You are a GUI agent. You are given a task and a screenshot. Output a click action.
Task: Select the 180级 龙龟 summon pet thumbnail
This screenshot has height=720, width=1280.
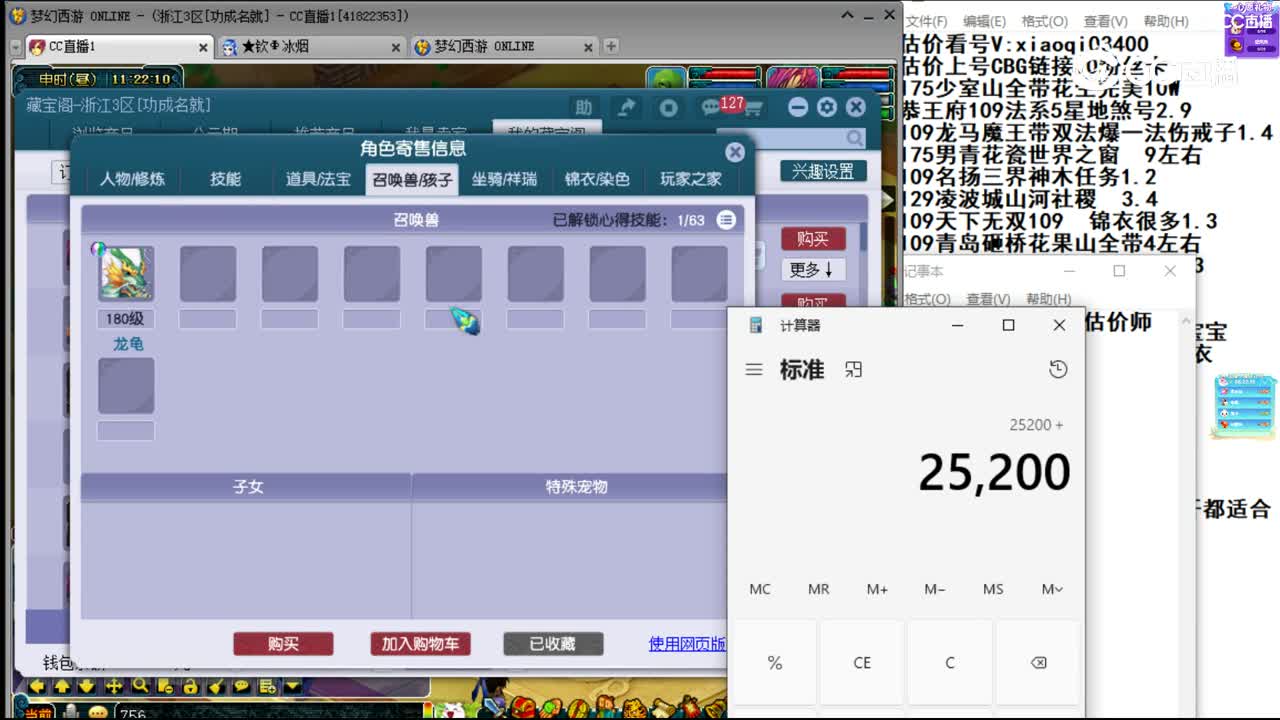(126, 273)
